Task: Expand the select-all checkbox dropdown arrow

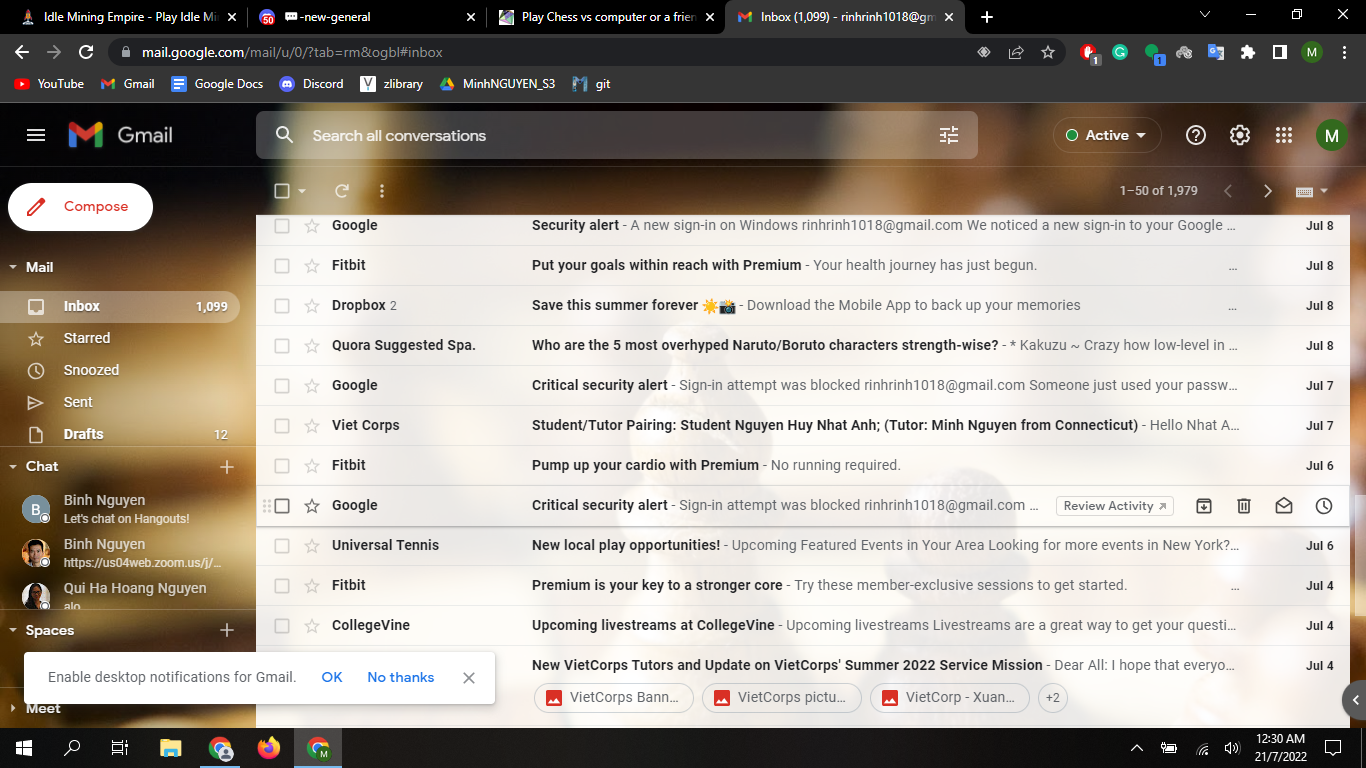Action: pos(302,191)
